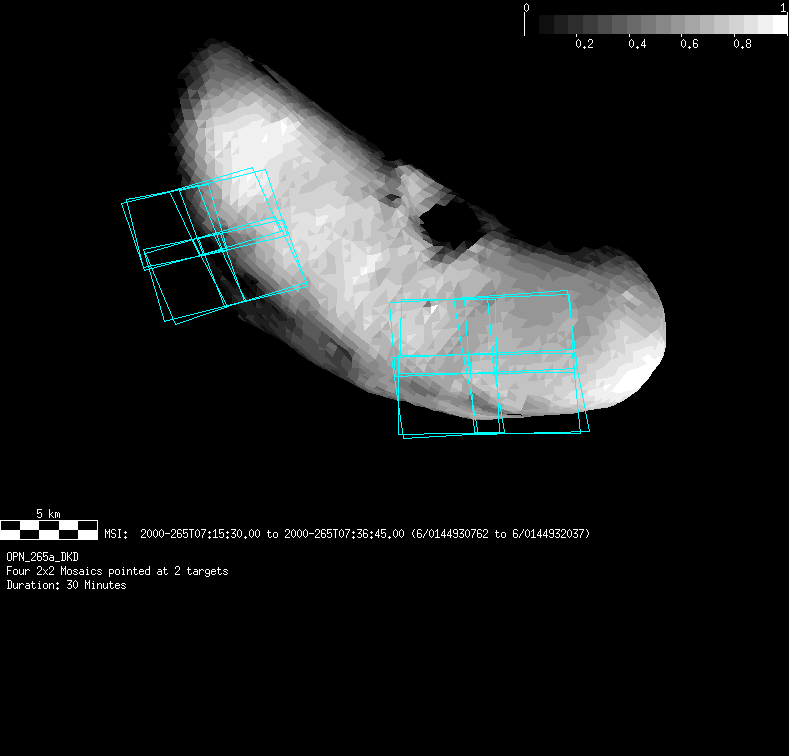The width and height of the screenshot is (789, 756).
Task: Click the 0.6 tick label on legend
Action: (x=689, y=44)
